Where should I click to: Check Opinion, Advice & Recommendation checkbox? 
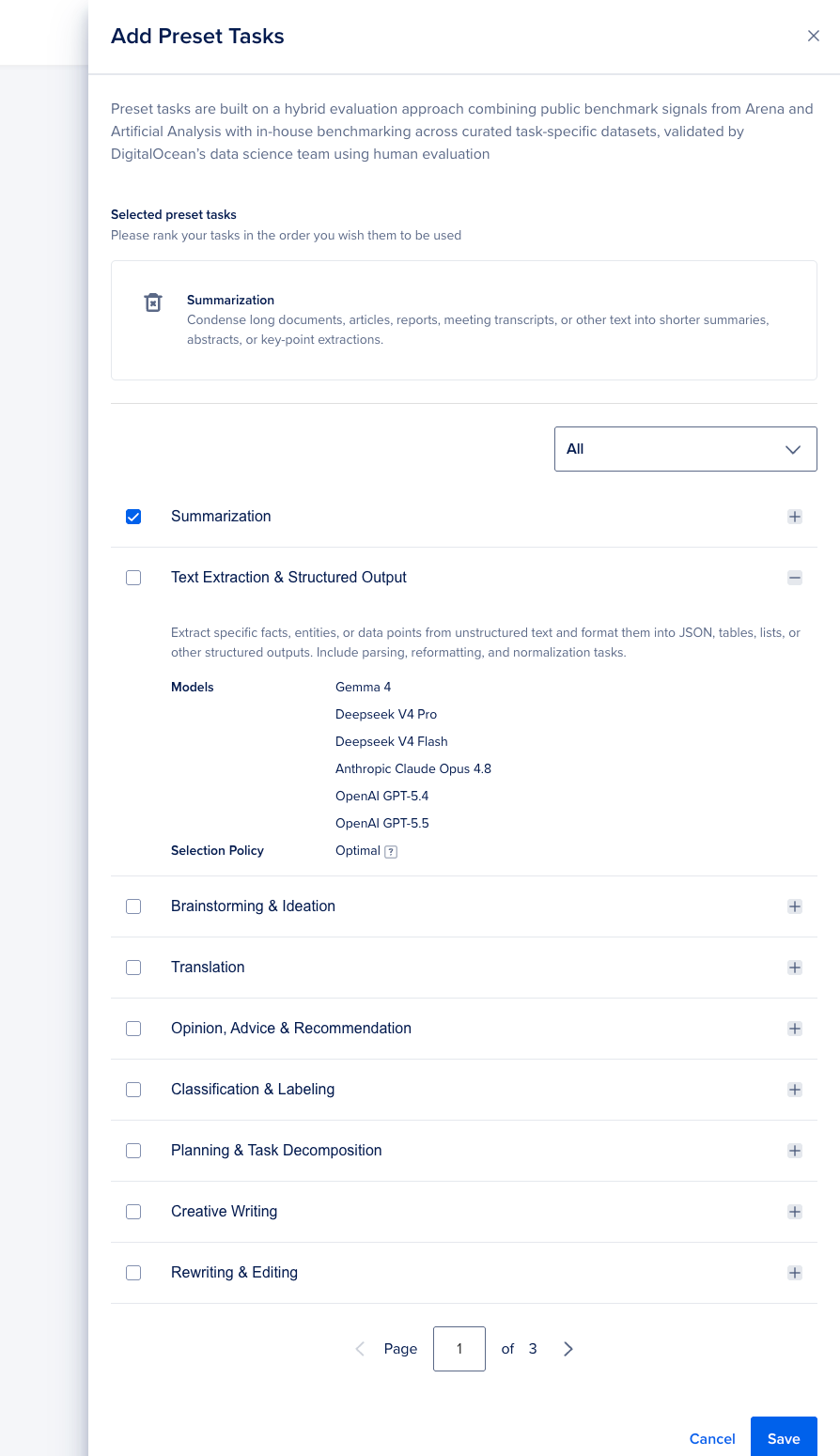coord(133,1029)
